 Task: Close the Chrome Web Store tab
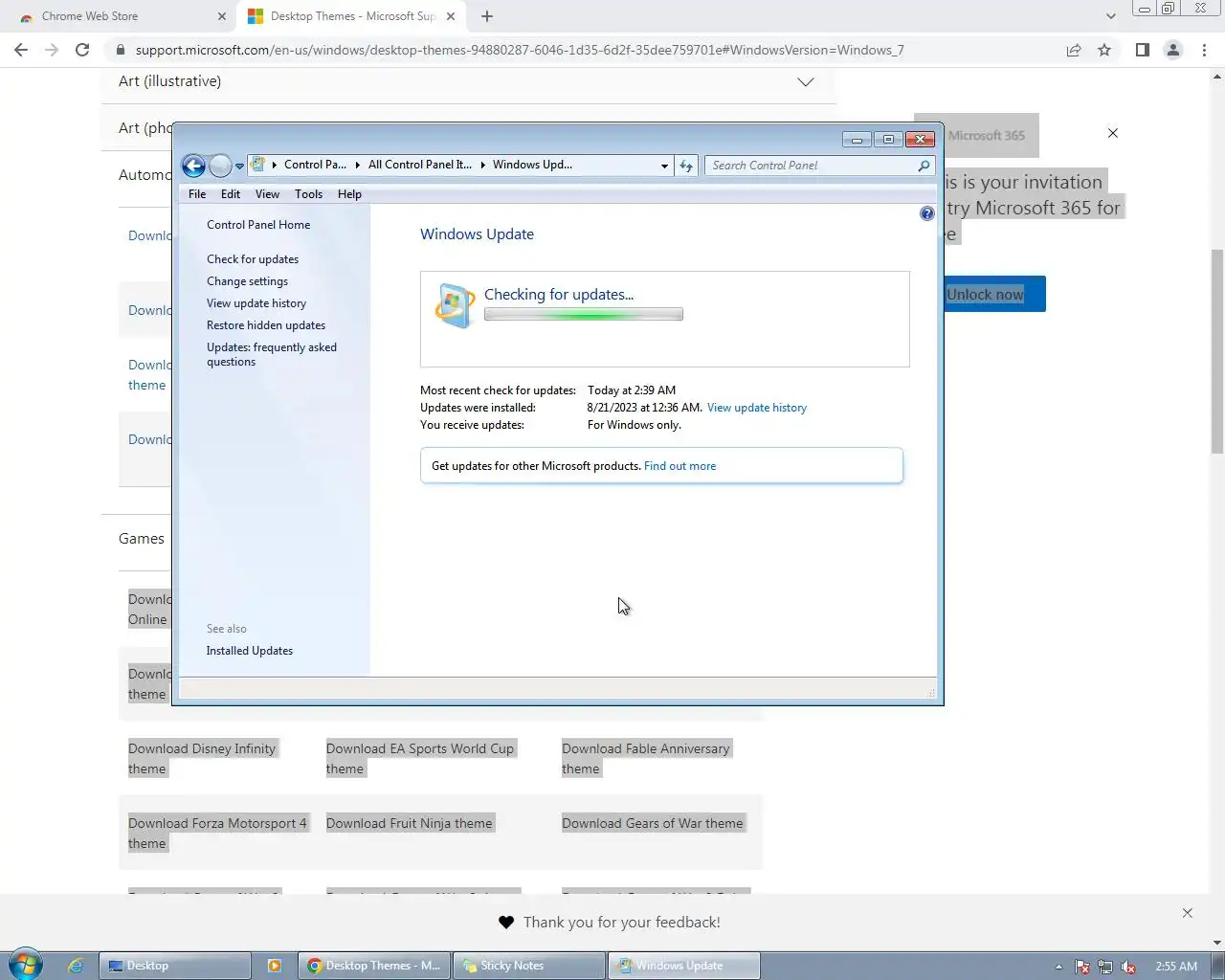coord(221,16)
